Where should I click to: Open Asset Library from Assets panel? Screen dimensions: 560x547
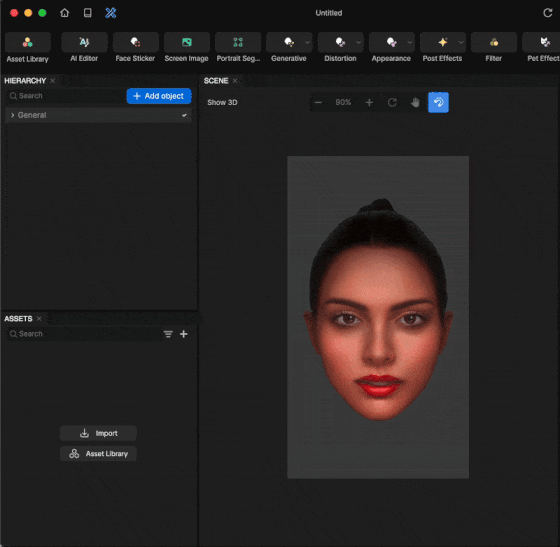(x=98, y=454)
